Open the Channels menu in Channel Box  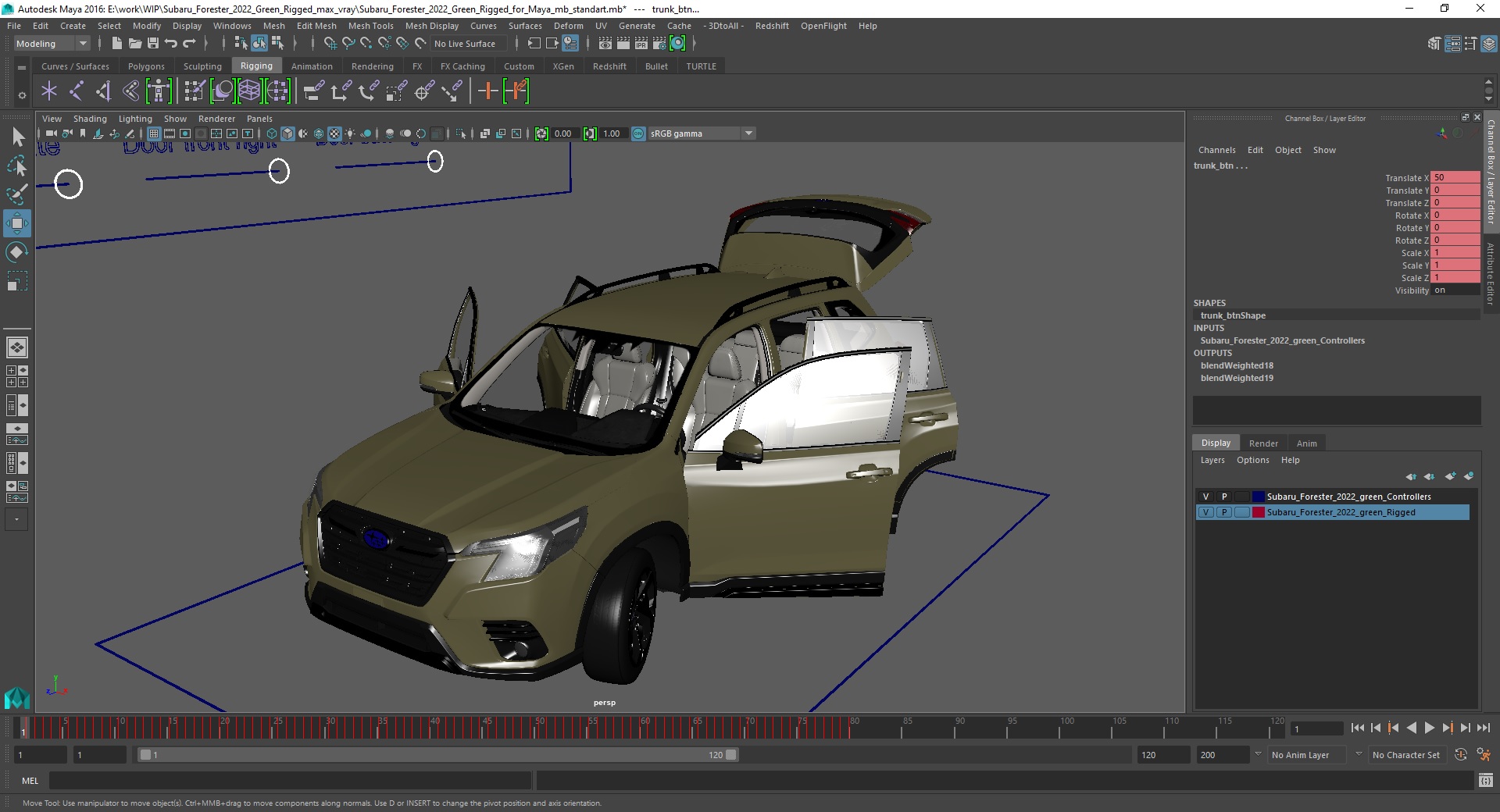(1216, 150)
